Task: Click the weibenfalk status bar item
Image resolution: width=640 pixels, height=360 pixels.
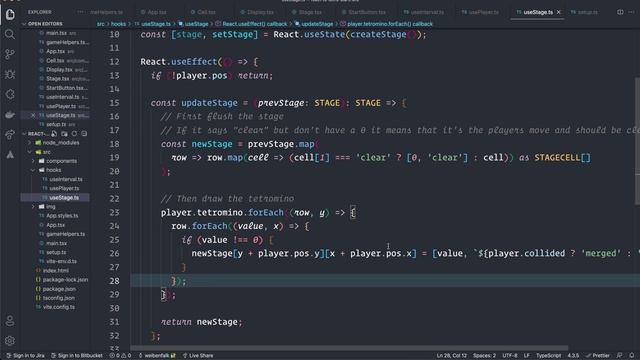Action: [157, 356]
